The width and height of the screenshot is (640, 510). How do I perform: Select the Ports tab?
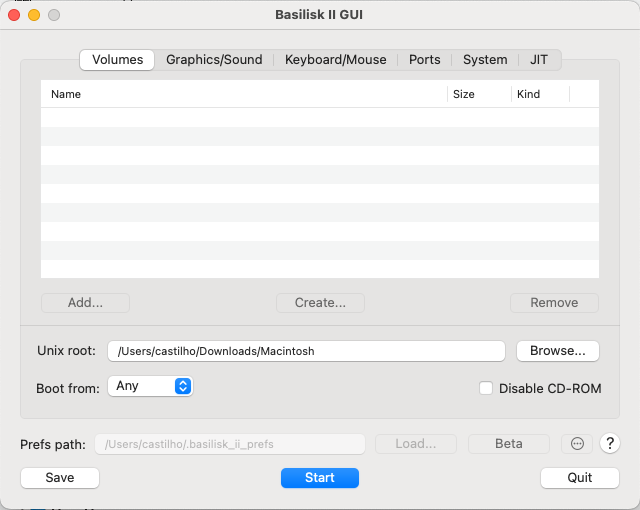(x=424, y=60)
